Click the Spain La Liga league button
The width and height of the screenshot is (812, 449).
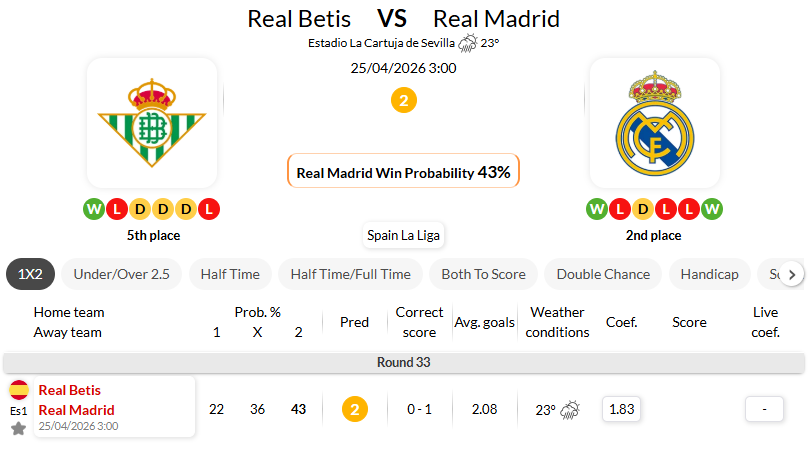[404, 236]
